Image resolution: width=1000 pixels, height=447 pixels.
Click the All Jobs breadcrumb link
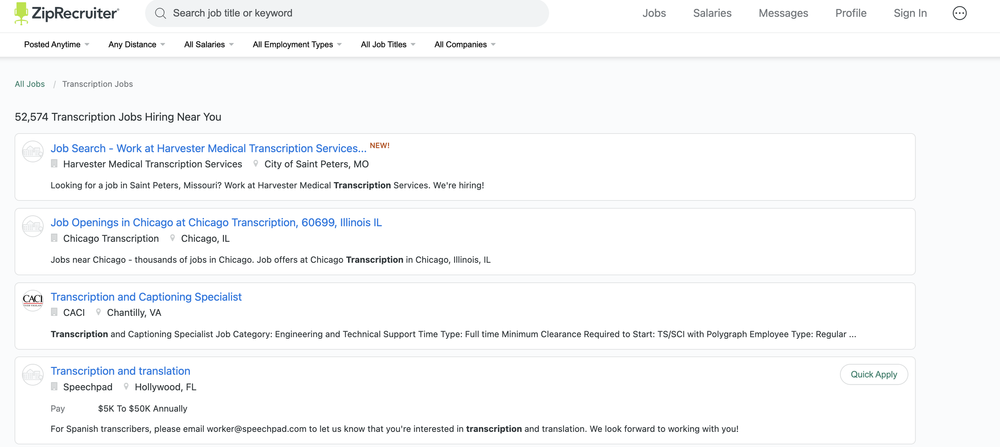point(30,84)
